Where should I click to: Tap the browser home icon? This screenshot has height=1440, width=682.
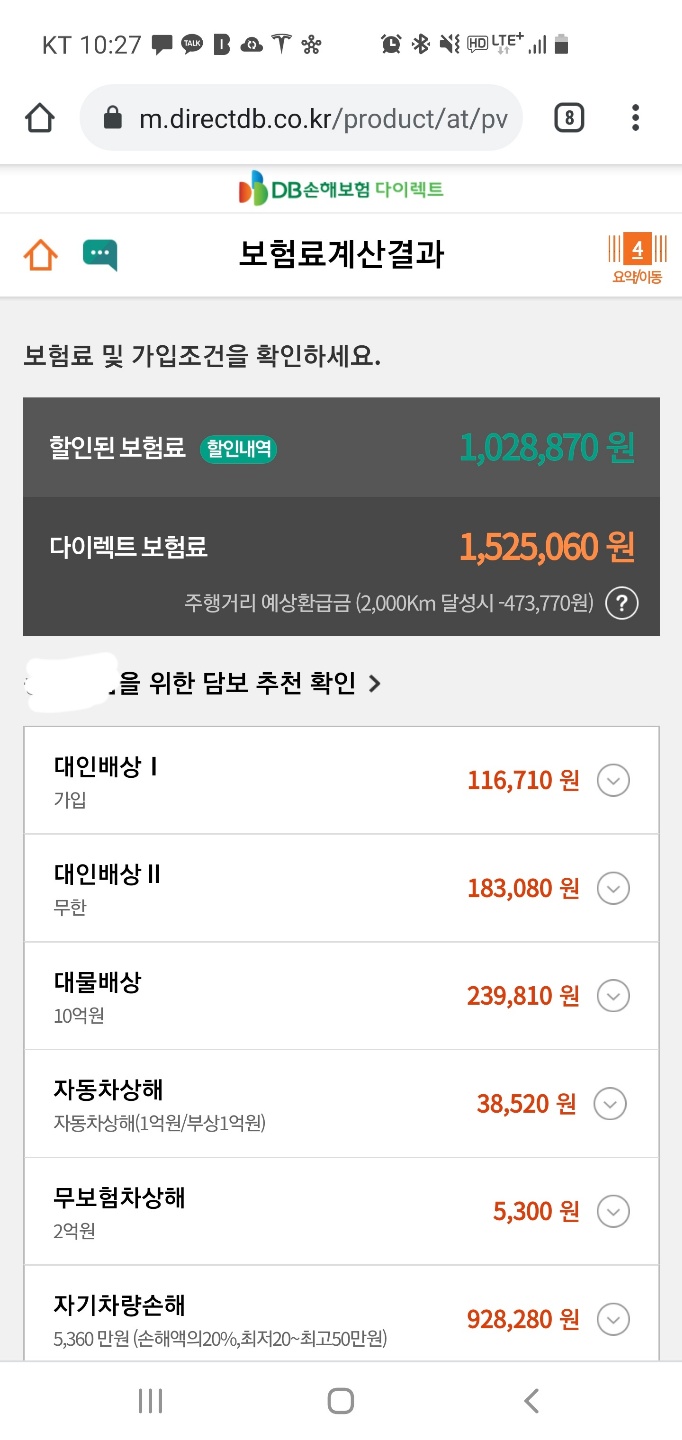coord(39,119)
